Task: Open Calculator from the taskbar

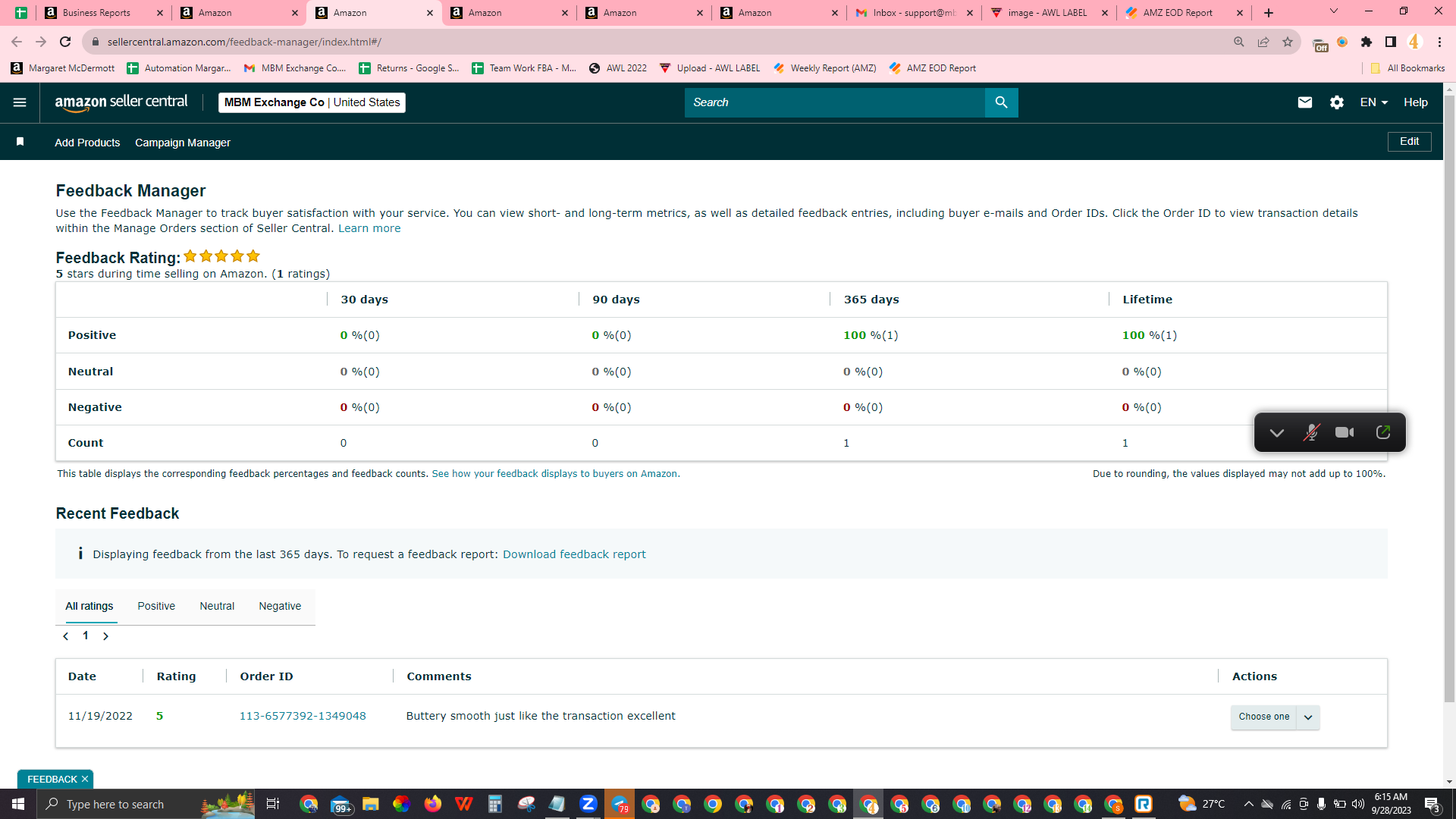Action: tap(495, 804)
